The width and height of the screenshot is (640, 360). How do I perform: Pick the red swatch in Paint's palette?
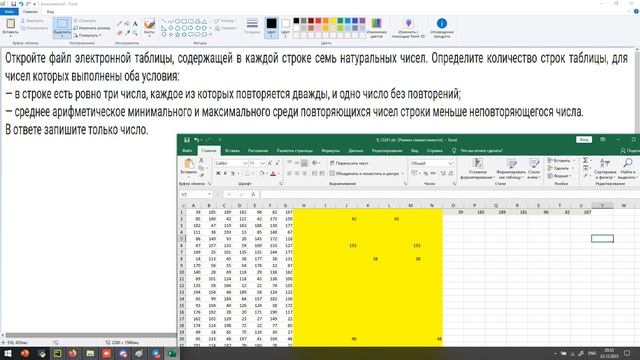318,21
